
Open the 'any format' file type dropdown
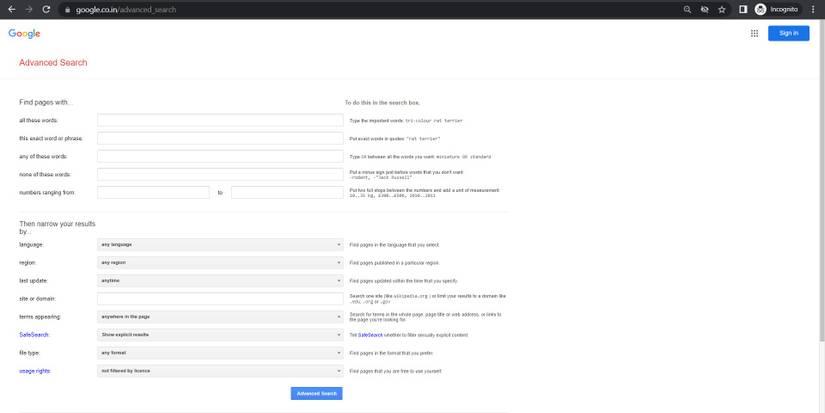(220, 352)
